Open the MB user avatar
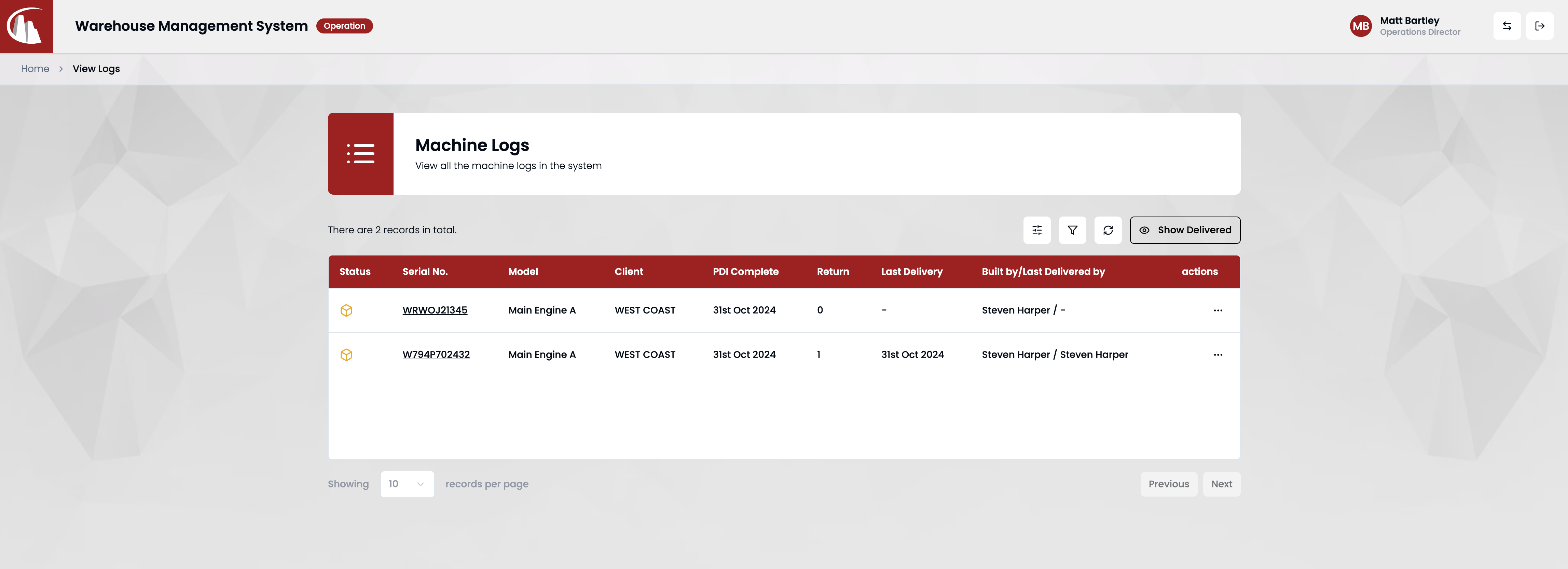The image size is (1568, 569). point(1360,26)
